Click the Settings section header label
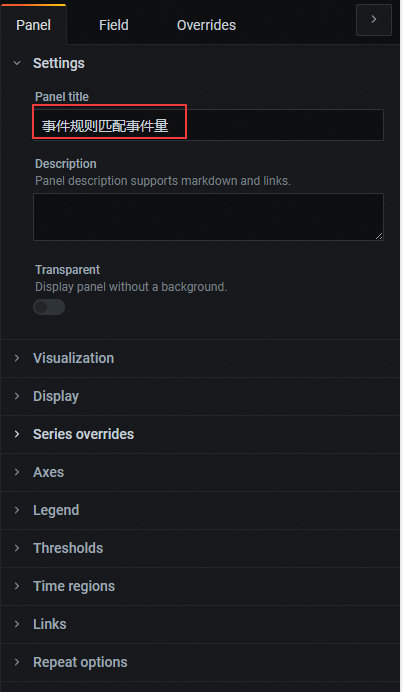 pos(59,63)
